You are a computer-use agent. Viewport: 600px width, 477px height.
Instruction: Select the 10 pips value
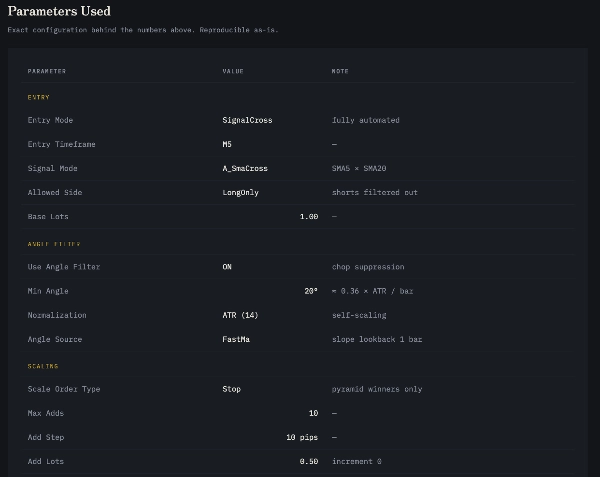tap(302, 437)
